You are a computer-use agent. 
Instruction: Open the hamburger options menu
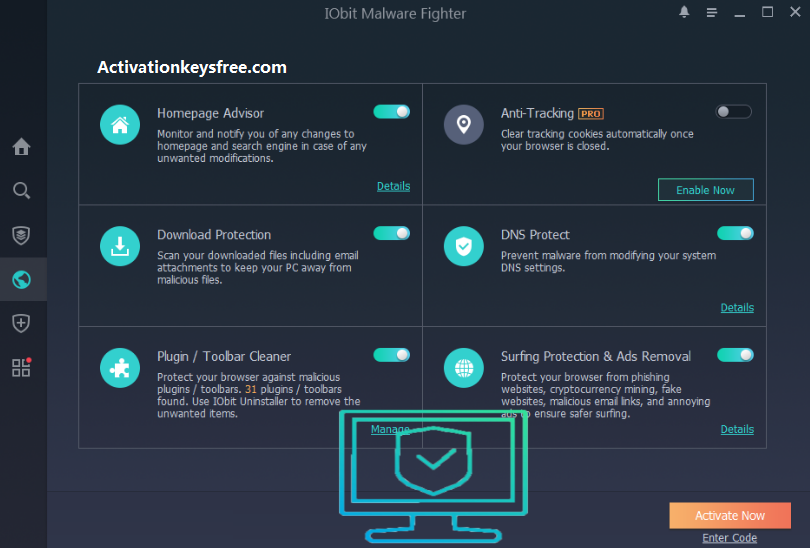click(x=711, y=12)
